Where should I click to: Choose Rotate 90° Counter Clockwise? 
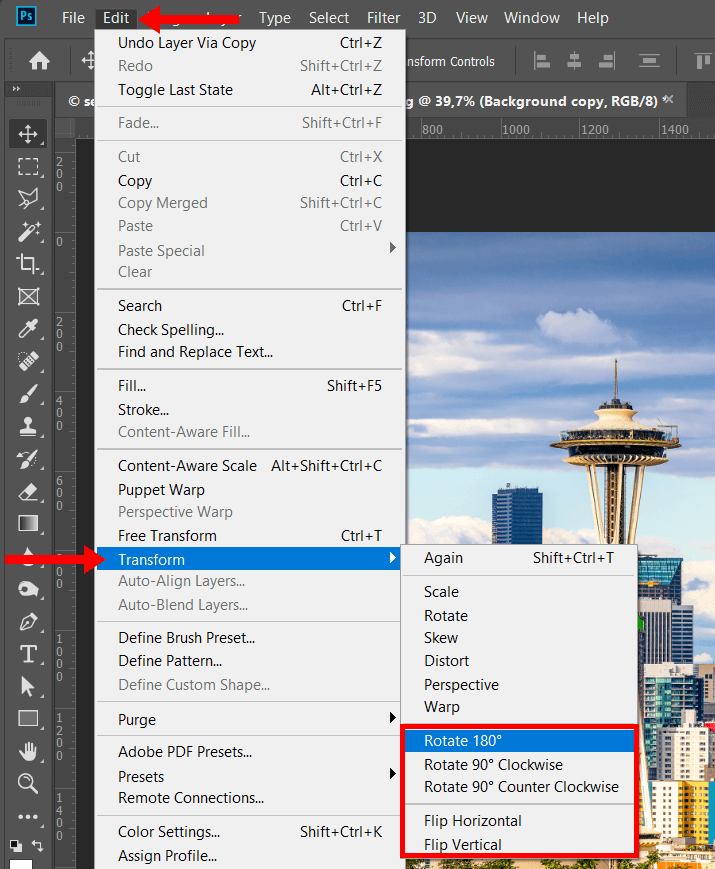pyautogui.click(x=519, y=787)
